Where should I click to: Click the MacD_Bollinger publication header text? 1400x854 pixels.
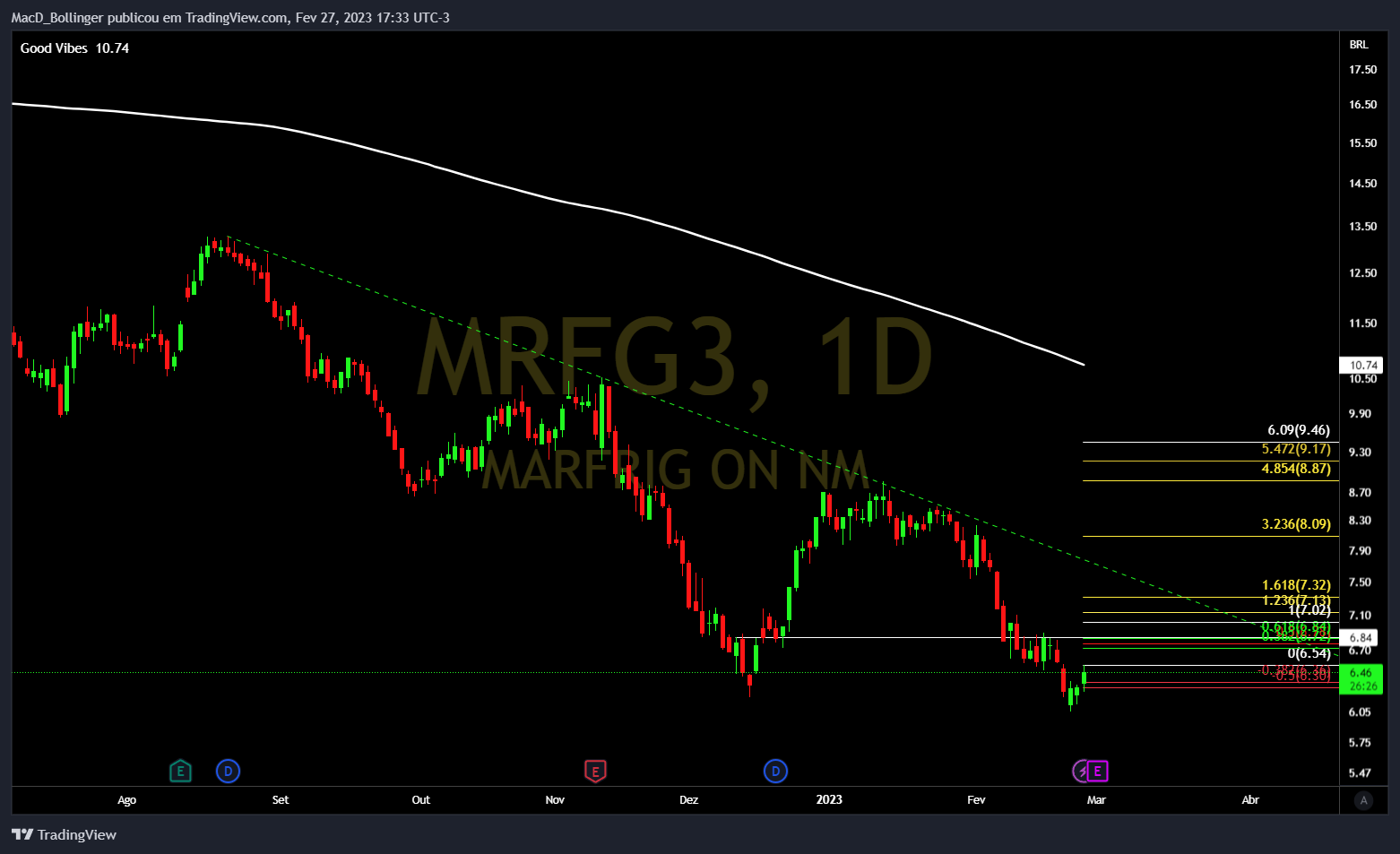click(x=230, y=18)
